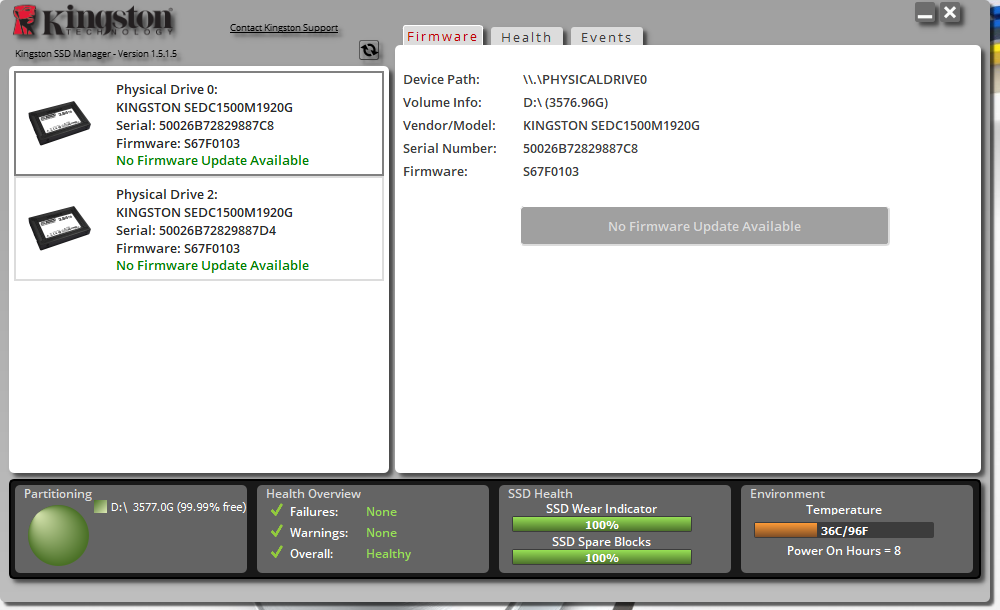Image resolution: width=1000 pixels, height=610 pixels.
Task: Click the D:\ (3576.96G) volume info value
Action: click(x=566, y=103)
